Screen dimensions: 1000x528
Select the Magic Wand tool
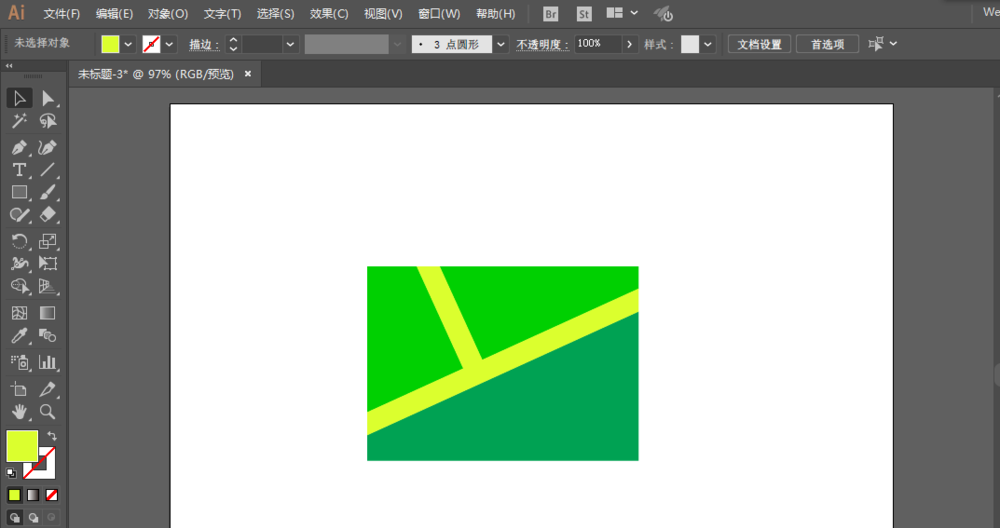click(x=19, y=121)
